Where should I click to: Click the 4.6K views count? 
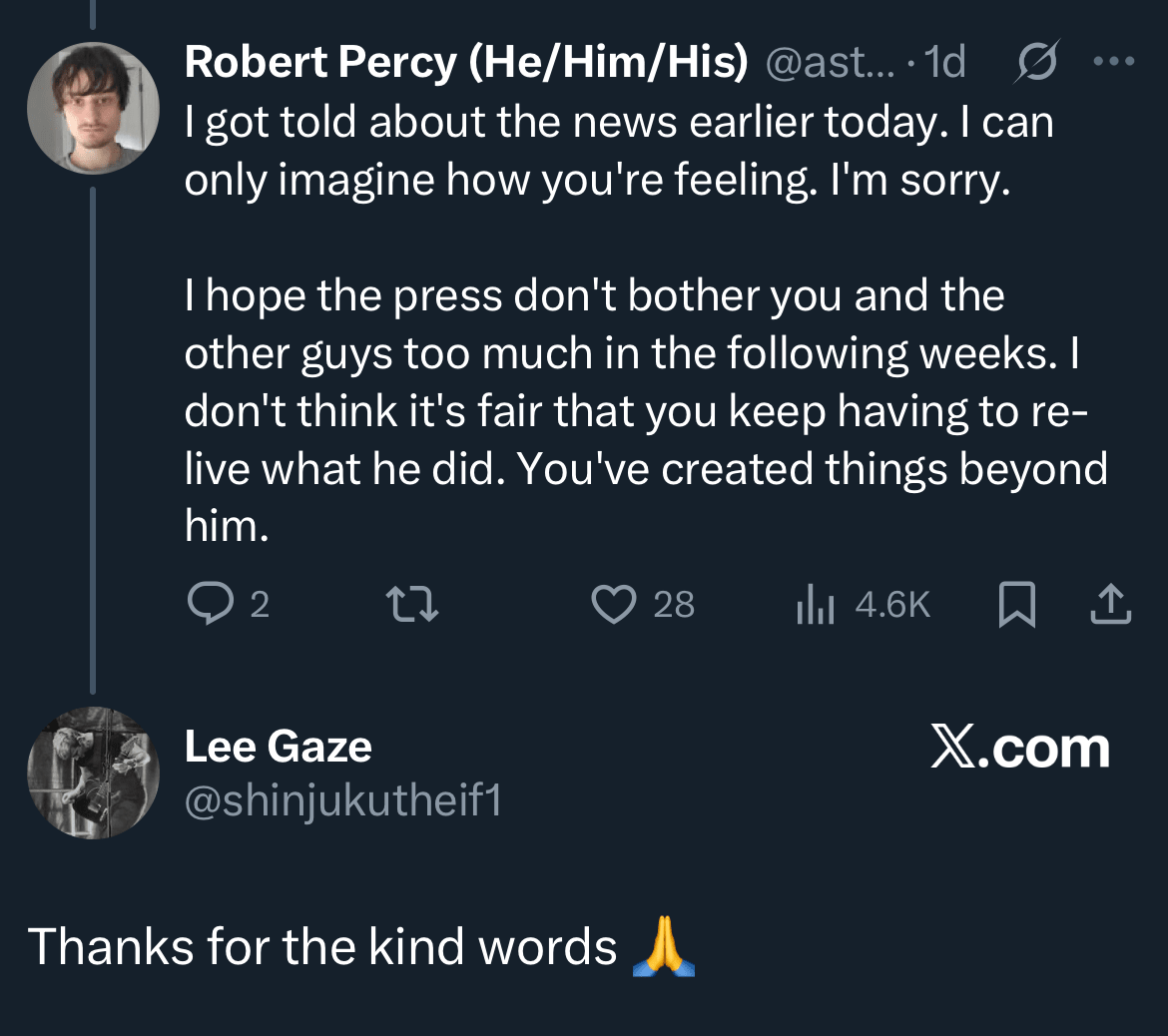click(x=892, y=605)
